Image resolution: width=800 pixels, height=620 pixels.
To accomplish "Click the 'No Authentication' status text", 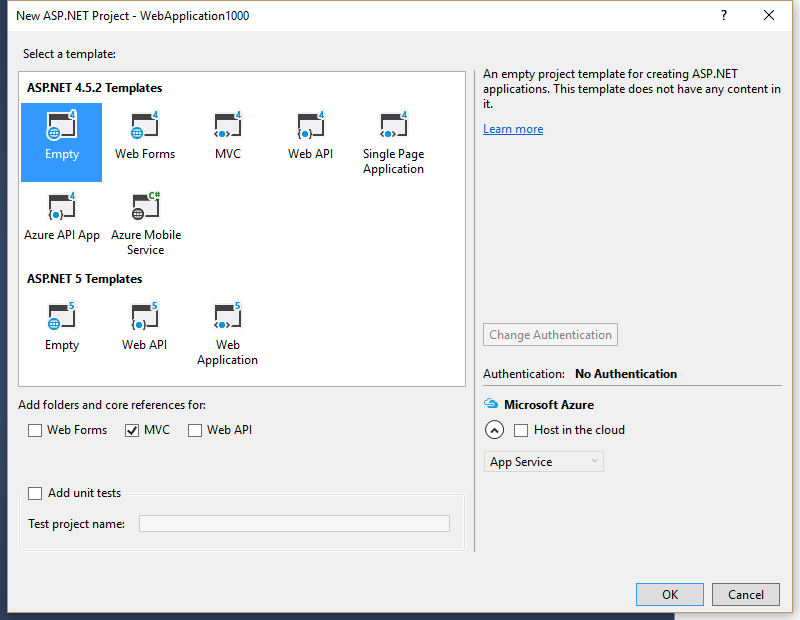I will point(626,374).
